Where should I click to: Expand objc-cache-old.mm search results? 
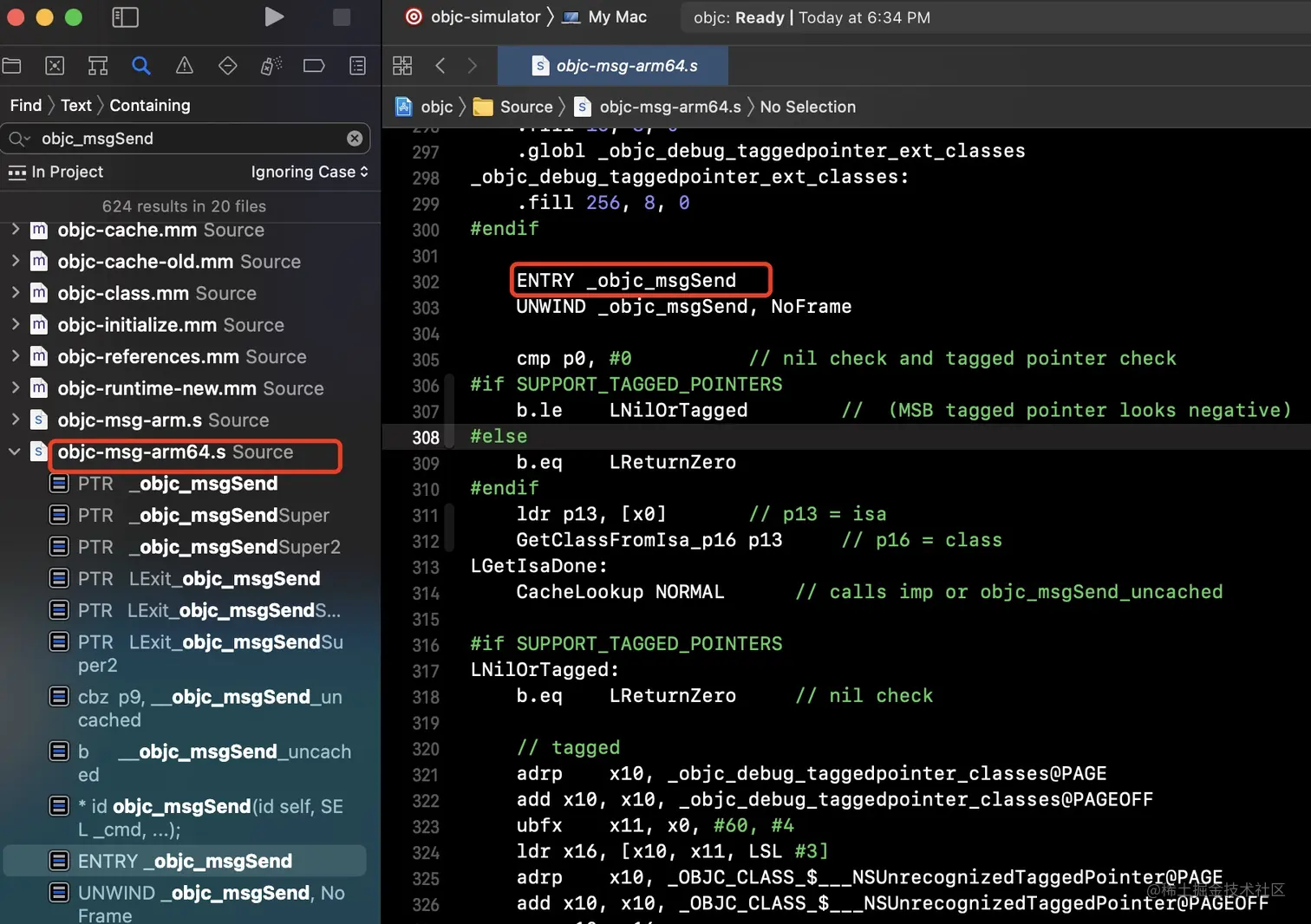(15, 261)
